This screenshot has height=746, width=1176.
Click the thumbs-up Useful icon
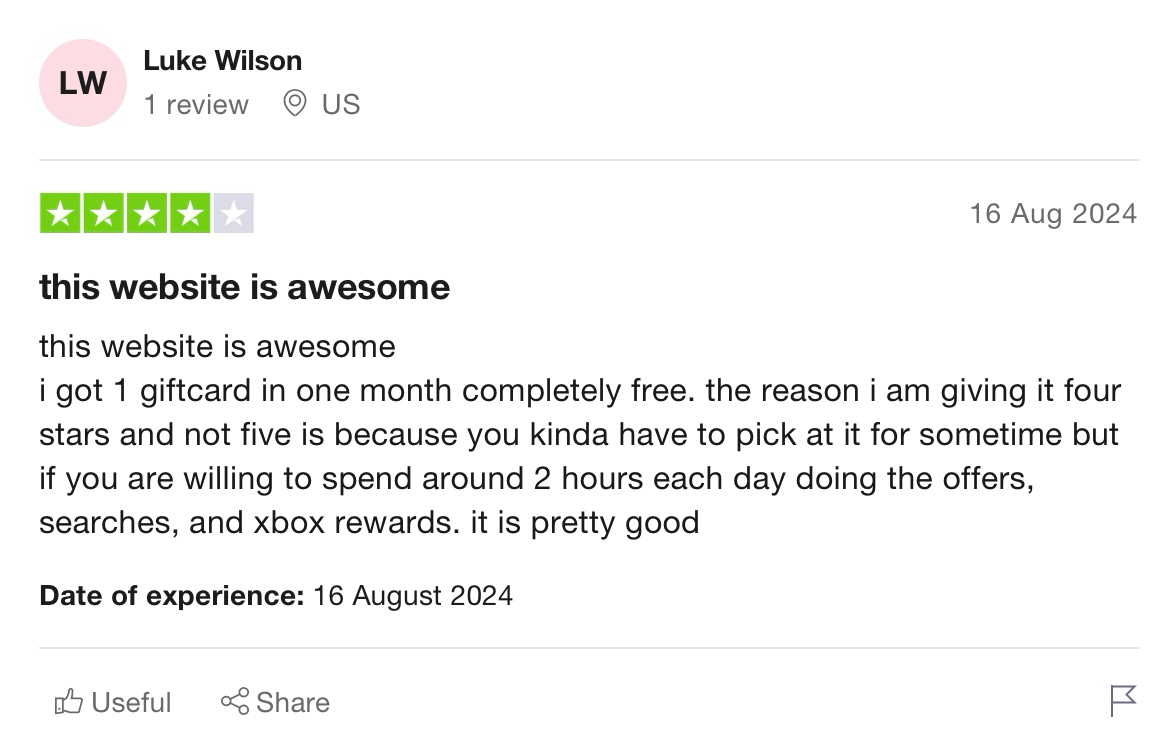tap(68, 702)
